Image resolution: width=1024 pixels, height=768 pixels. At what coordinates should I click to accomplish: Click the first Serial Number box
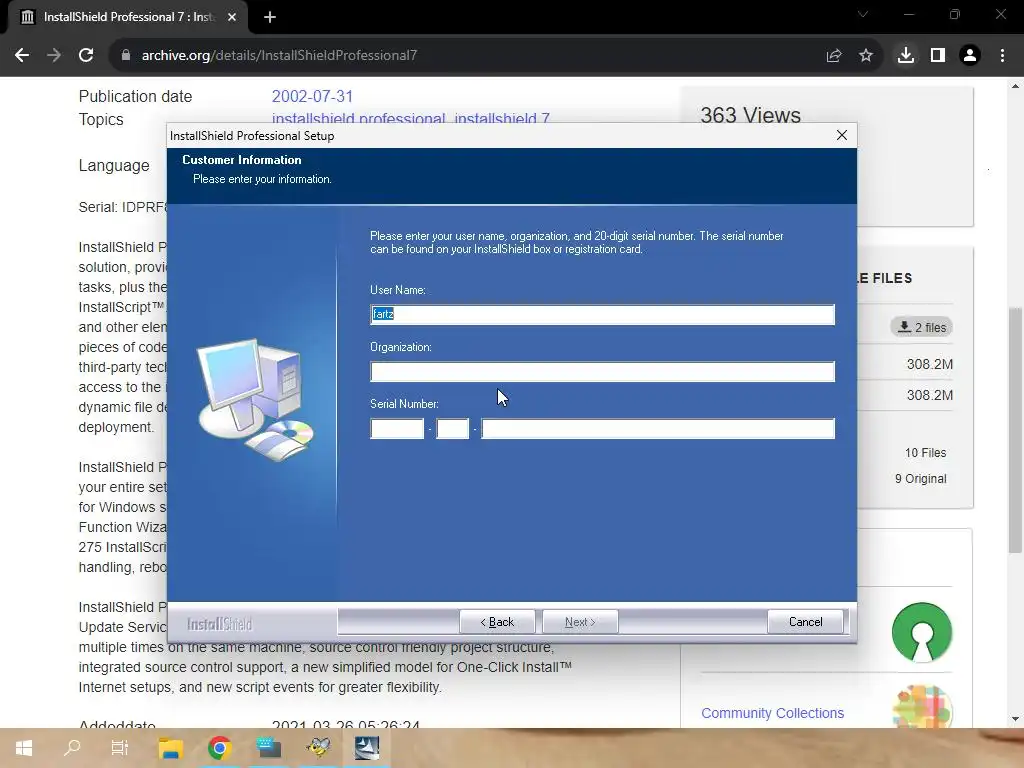[x=397, y=428]
